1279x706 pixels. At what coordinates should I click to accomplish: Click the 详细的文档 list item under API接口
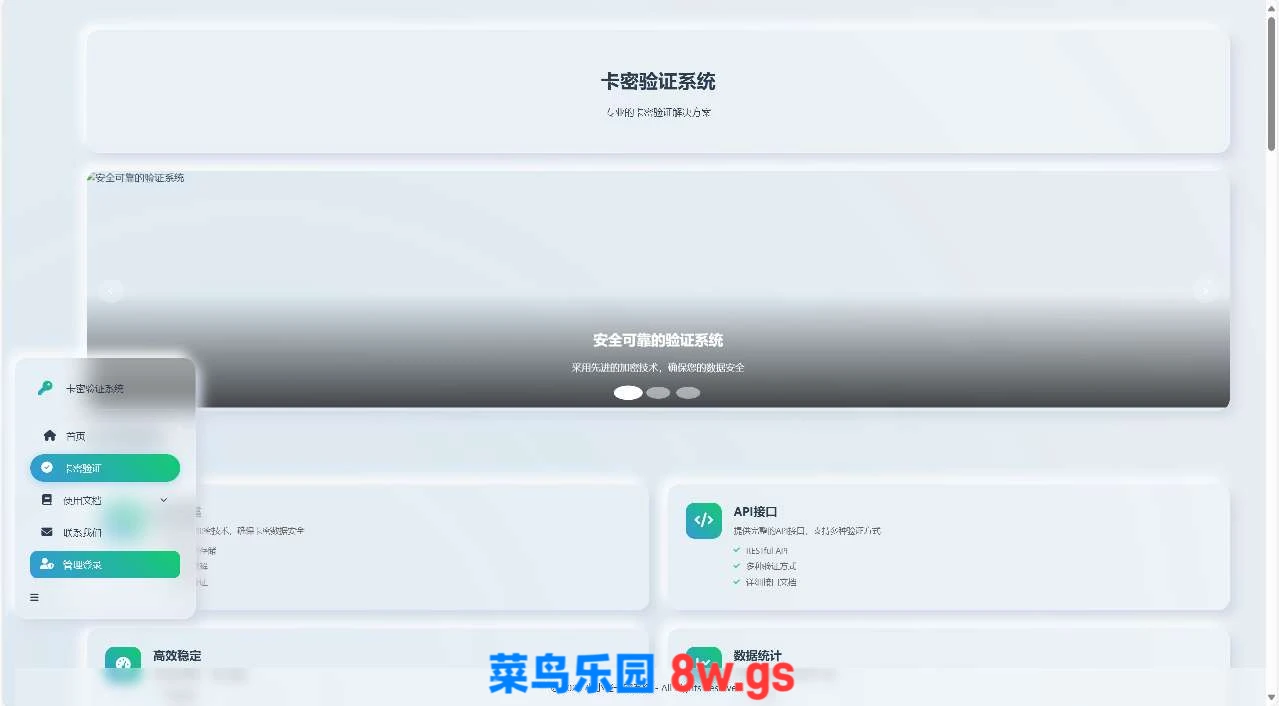click(x=770, y=582)
